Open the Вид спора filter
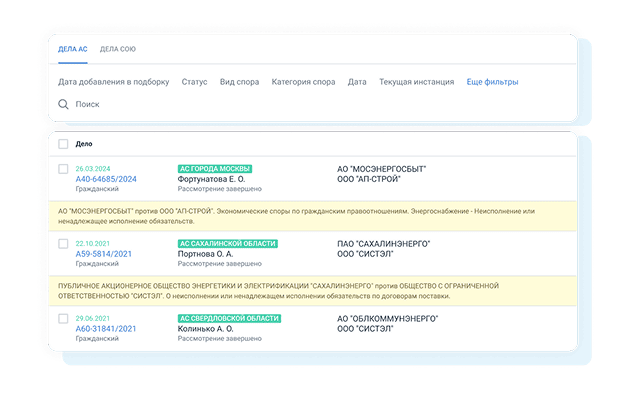 tap(241, 82)
